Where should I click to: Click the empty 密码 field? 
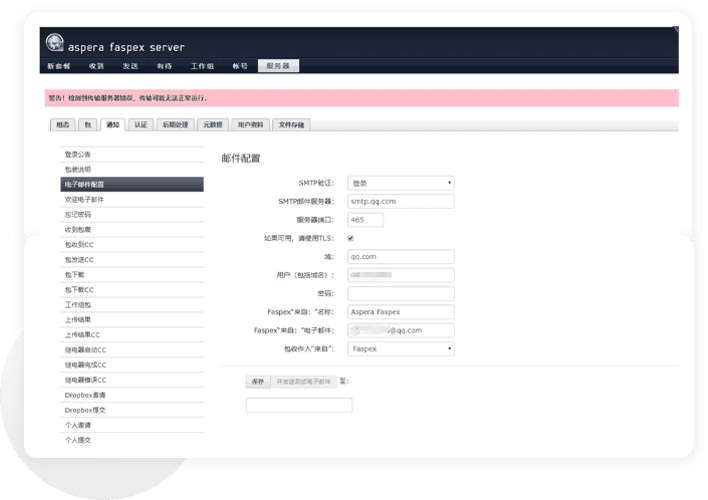pos(400,293)
